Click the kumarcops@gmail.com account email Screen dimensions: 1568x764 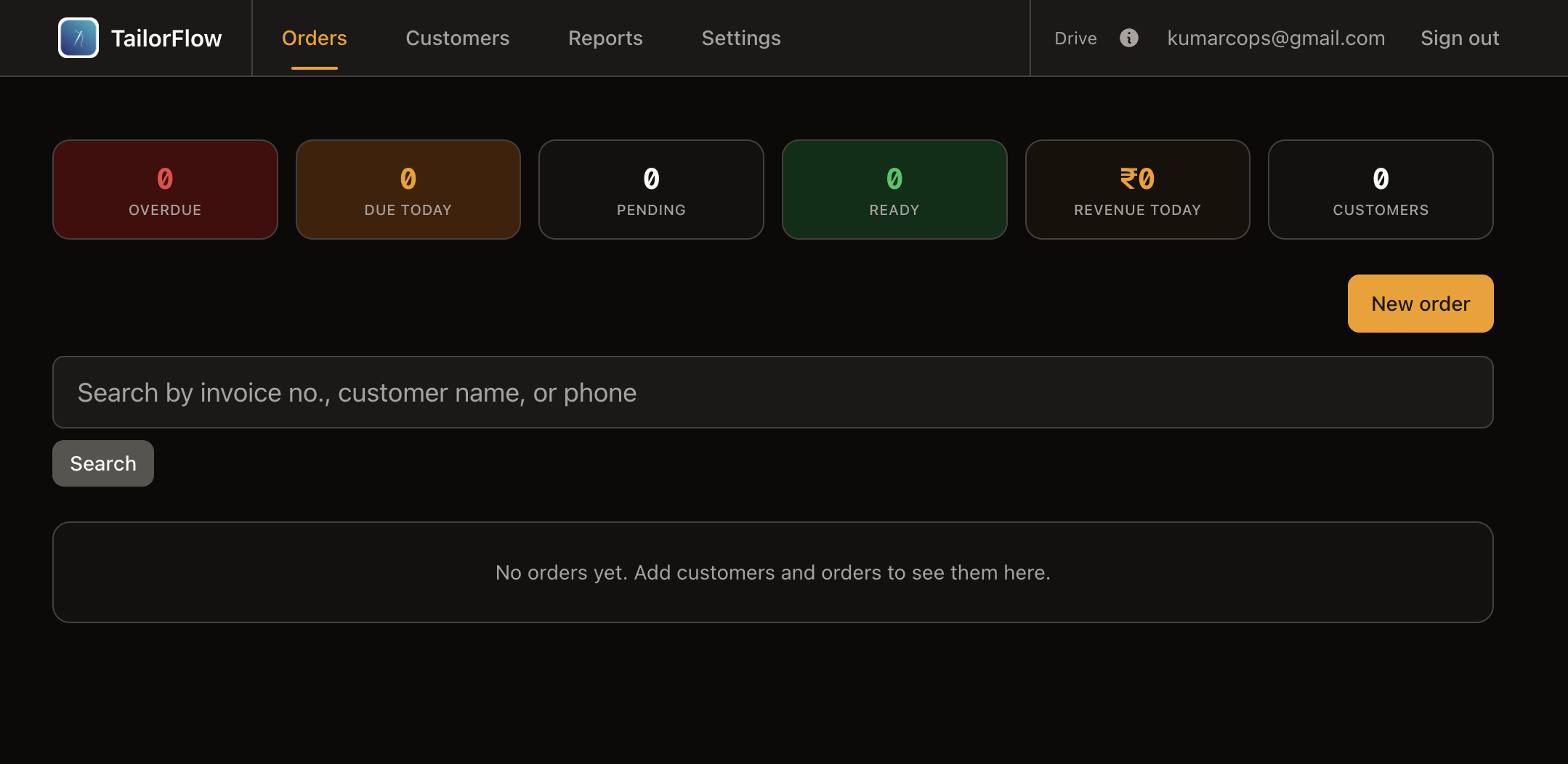1275,38
